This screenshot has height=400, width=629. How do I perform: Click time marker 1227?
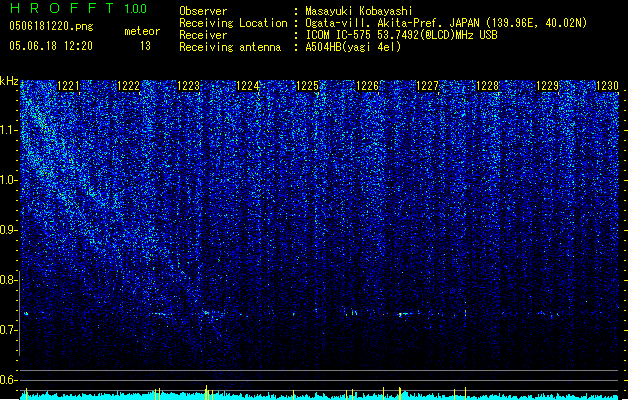click(x=428, y=86)
